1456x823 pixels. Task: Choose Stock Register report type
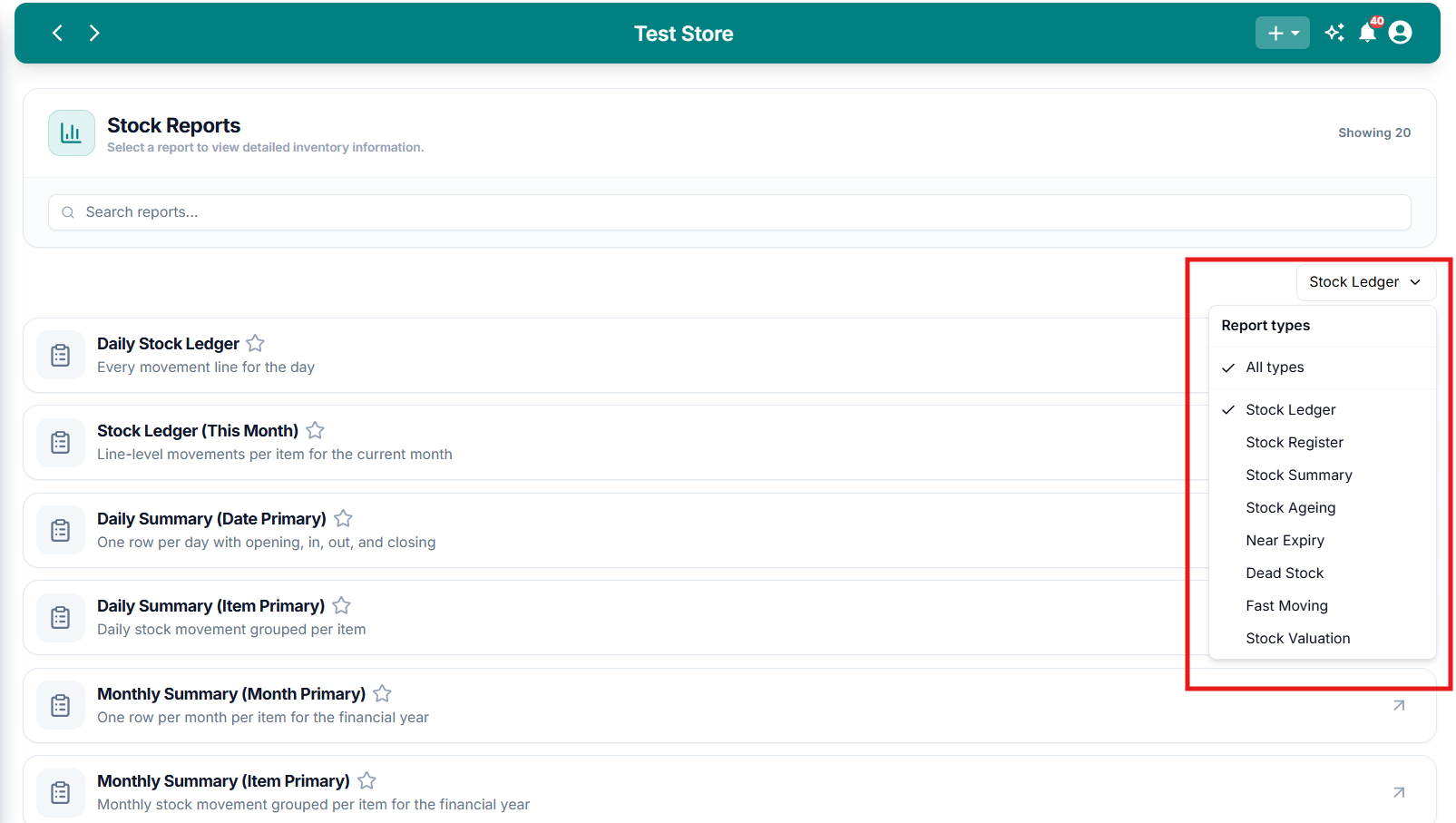point(1323,443)
